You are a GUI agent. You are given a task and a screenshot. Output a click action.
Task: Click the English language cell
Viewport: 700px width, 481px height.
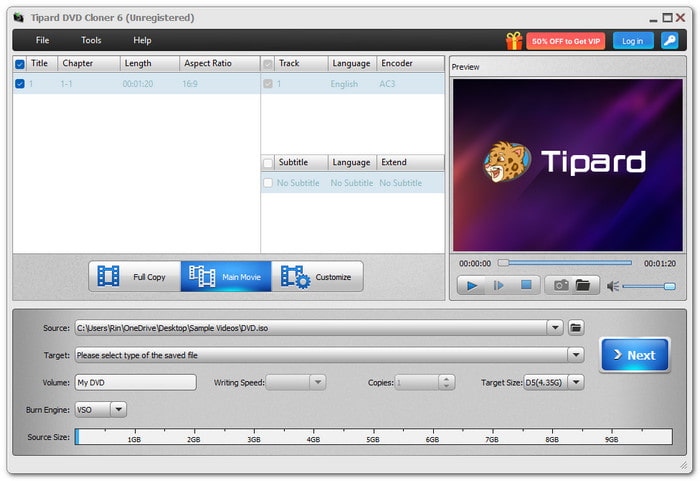(x=344, y=84)
